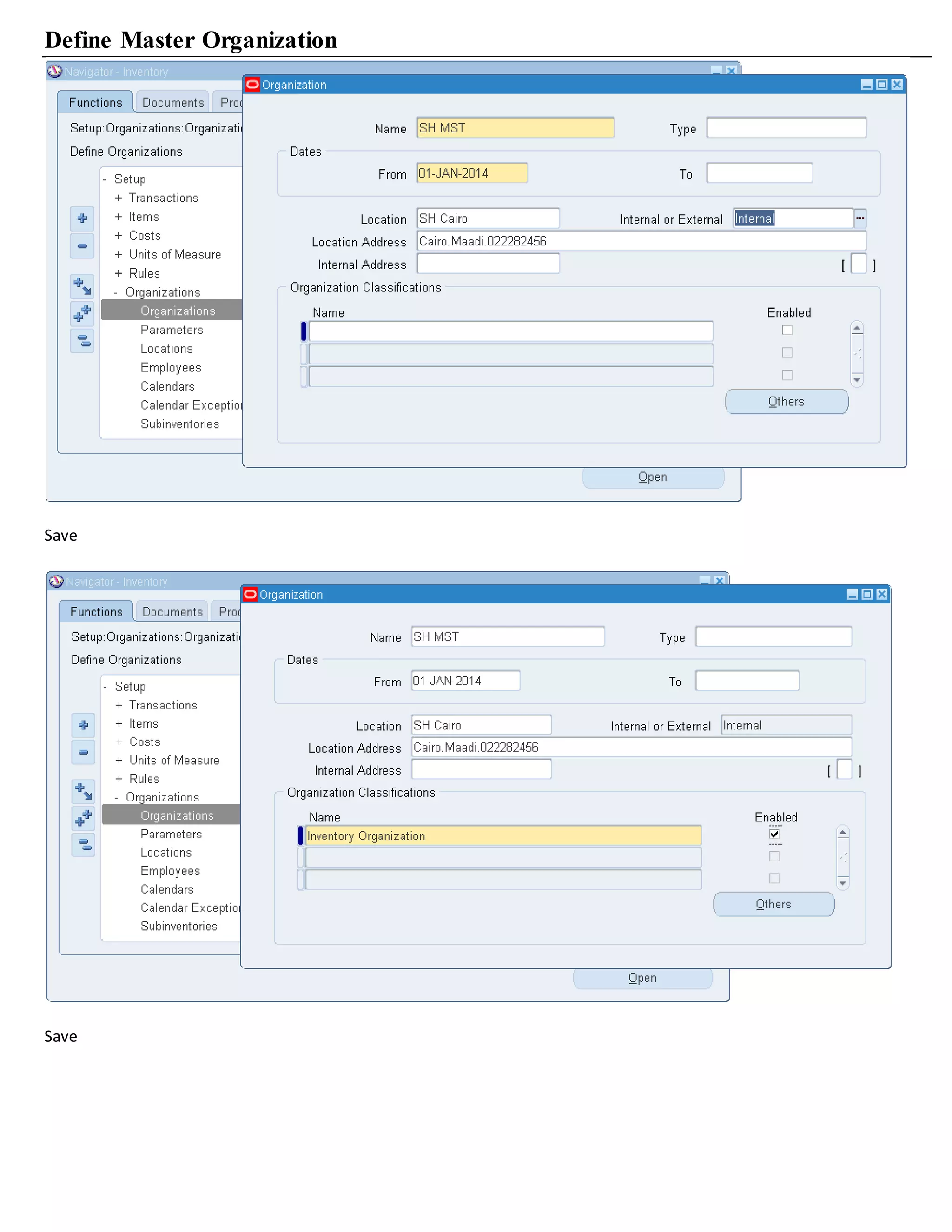Click expand-all-children icon in top navigator
Screen dimensions: 952x1232
pos(82,286)
